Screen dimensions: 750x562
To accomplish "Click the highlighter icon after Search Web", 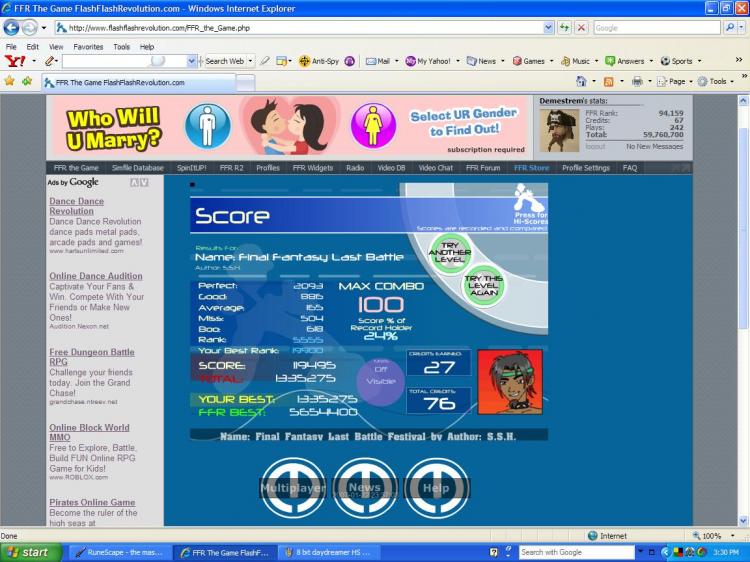I will click(265, 61).
